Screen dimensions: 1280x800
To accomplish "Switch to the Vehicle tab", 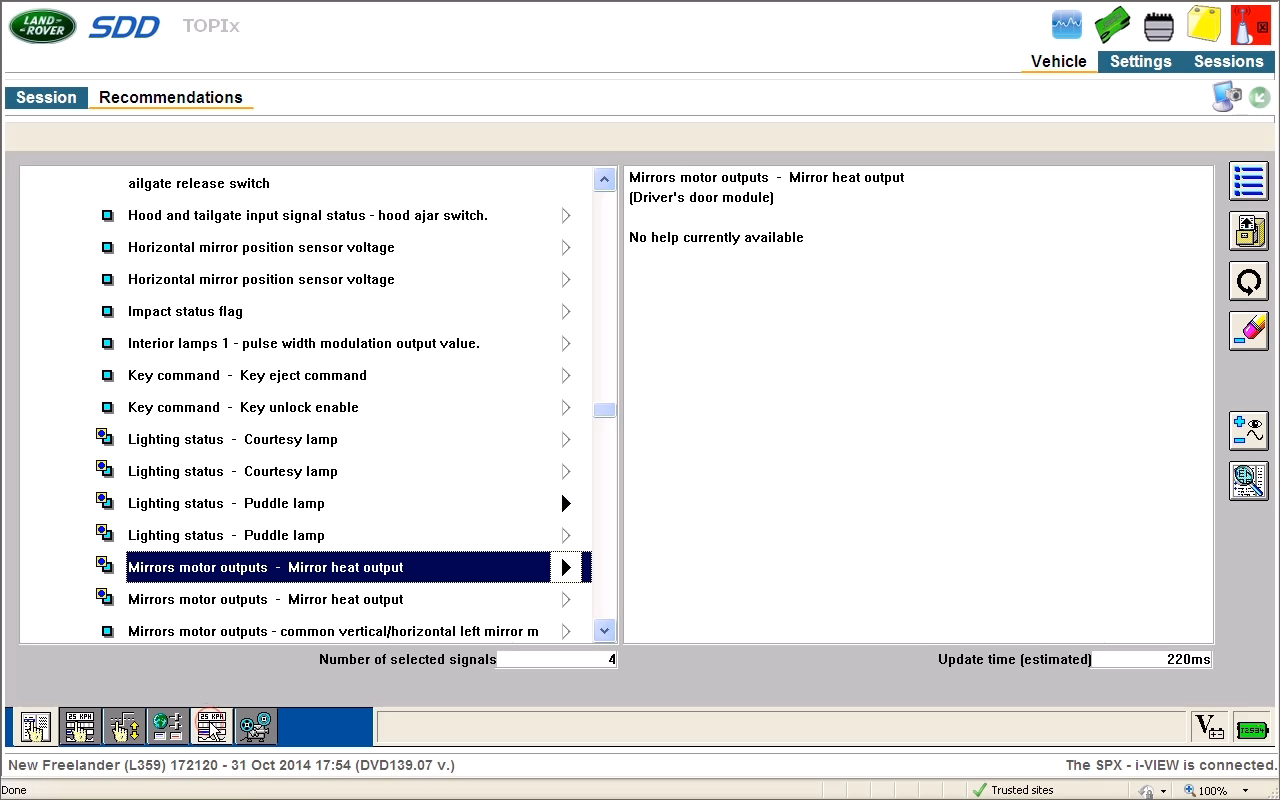I will 1058,61.
